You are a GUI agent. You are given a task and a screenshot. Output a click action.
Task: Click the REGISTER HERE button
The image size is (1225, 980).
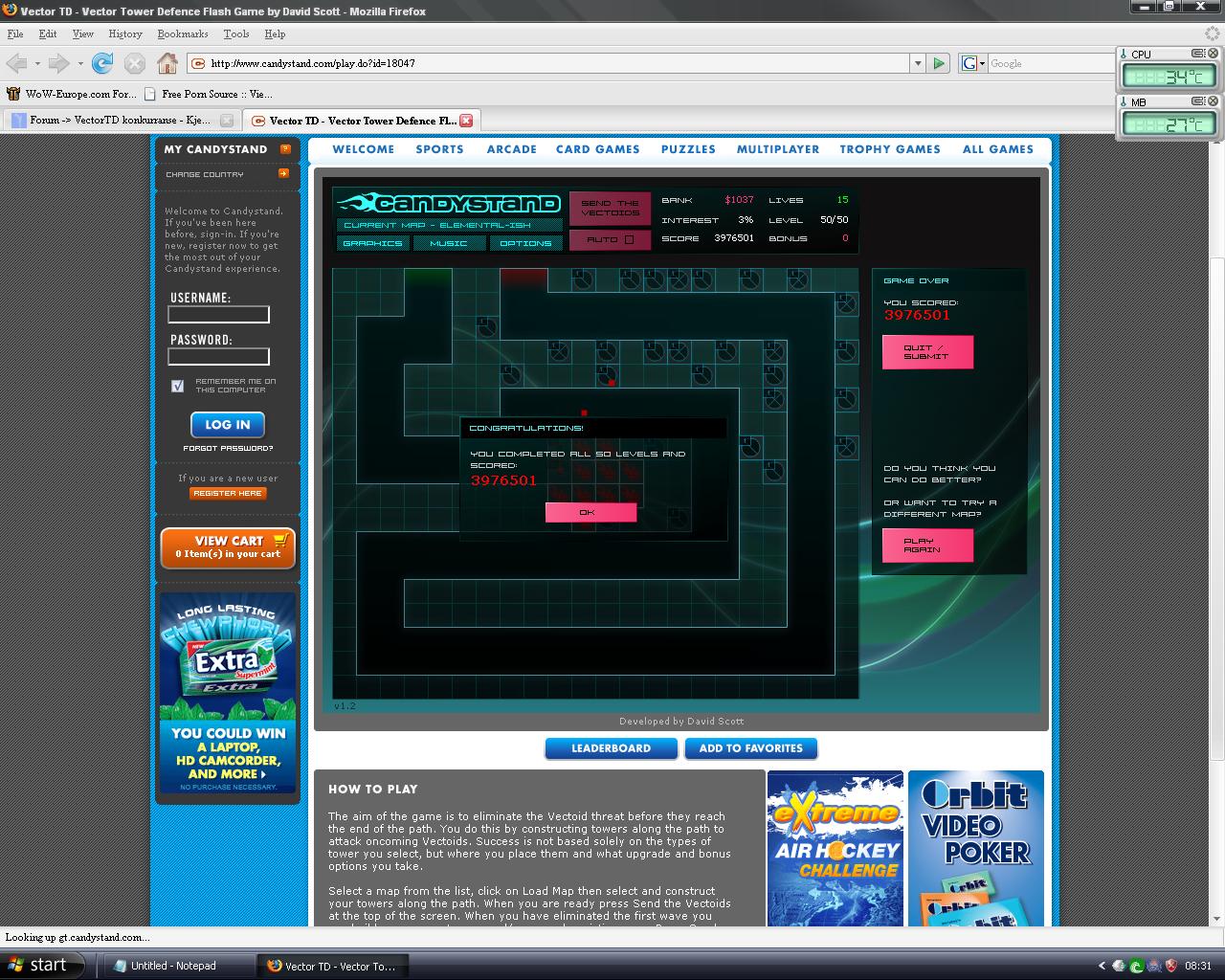point(228,494)
